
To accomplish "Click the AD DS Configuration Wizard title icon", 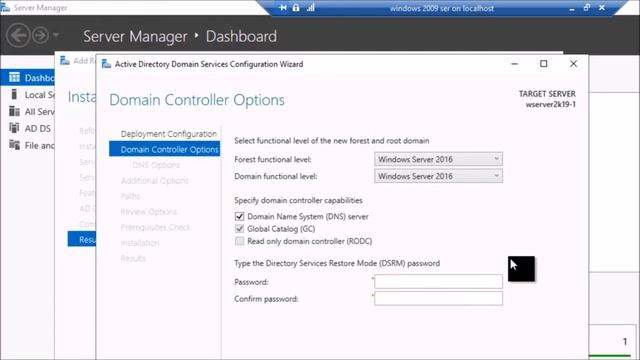I will coord(106,64).
